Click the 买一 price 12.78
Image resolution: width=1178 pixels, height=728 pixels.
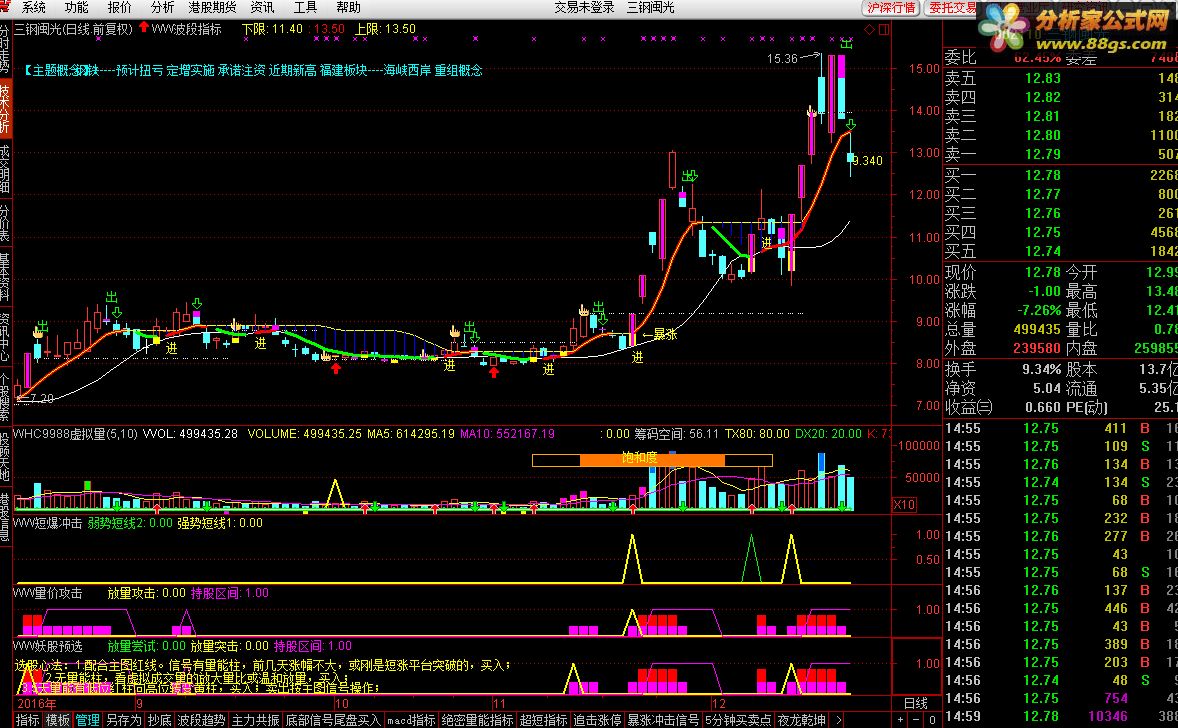pos(1042,175)
